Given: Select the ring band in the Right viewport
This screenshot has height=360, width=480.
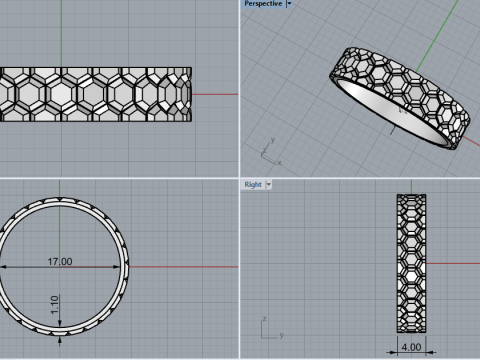Looking at the screenshot, I should tap(411, 263).
